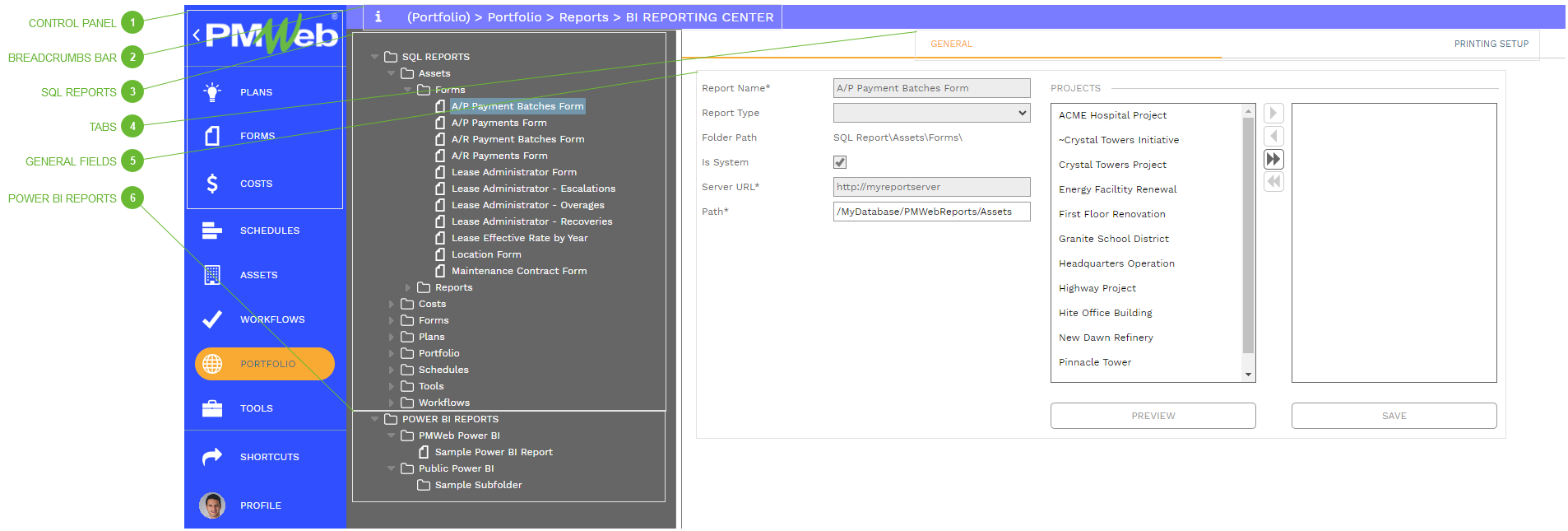Click the Costs dollar sign icon
The height and width of the screenshot is (531, 1568).
pyautogui.click(x=212, y=184)
